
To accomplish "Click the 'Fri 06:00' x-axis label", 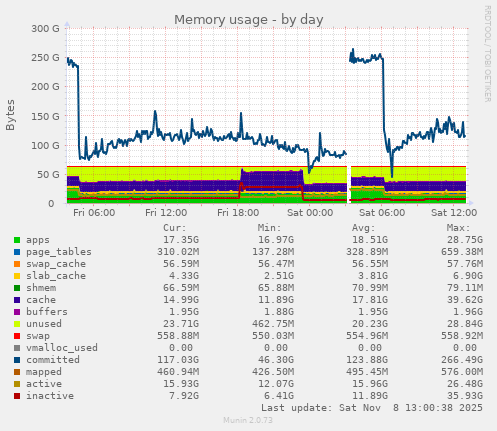I will [x=94, y=213].
